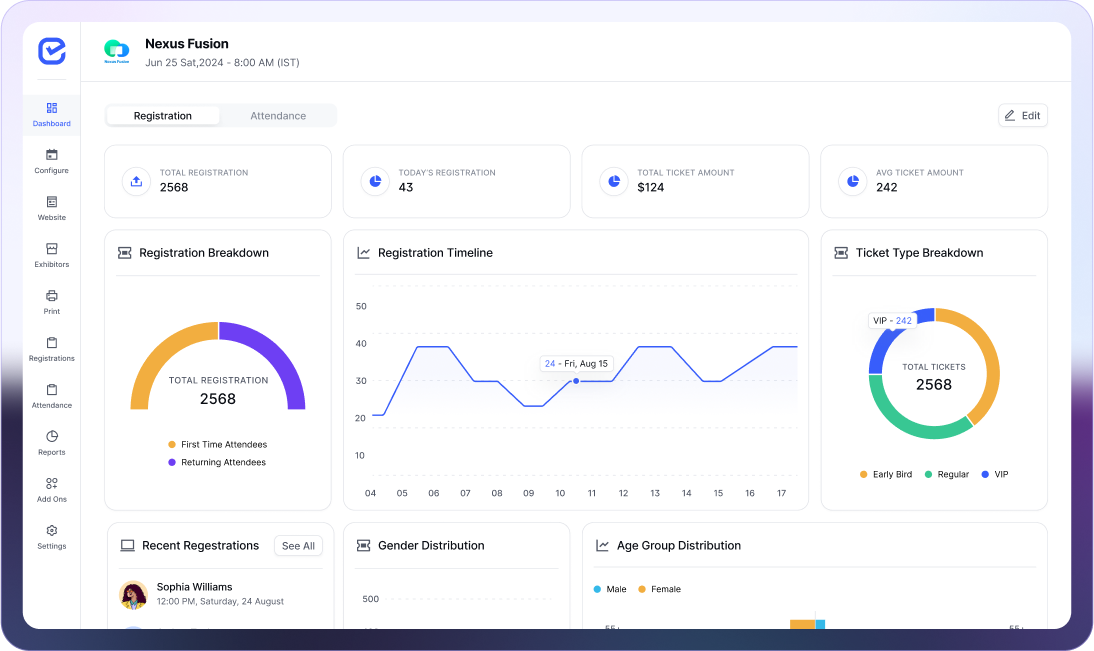Select the Registrations sidebar icon

(51, 345)
